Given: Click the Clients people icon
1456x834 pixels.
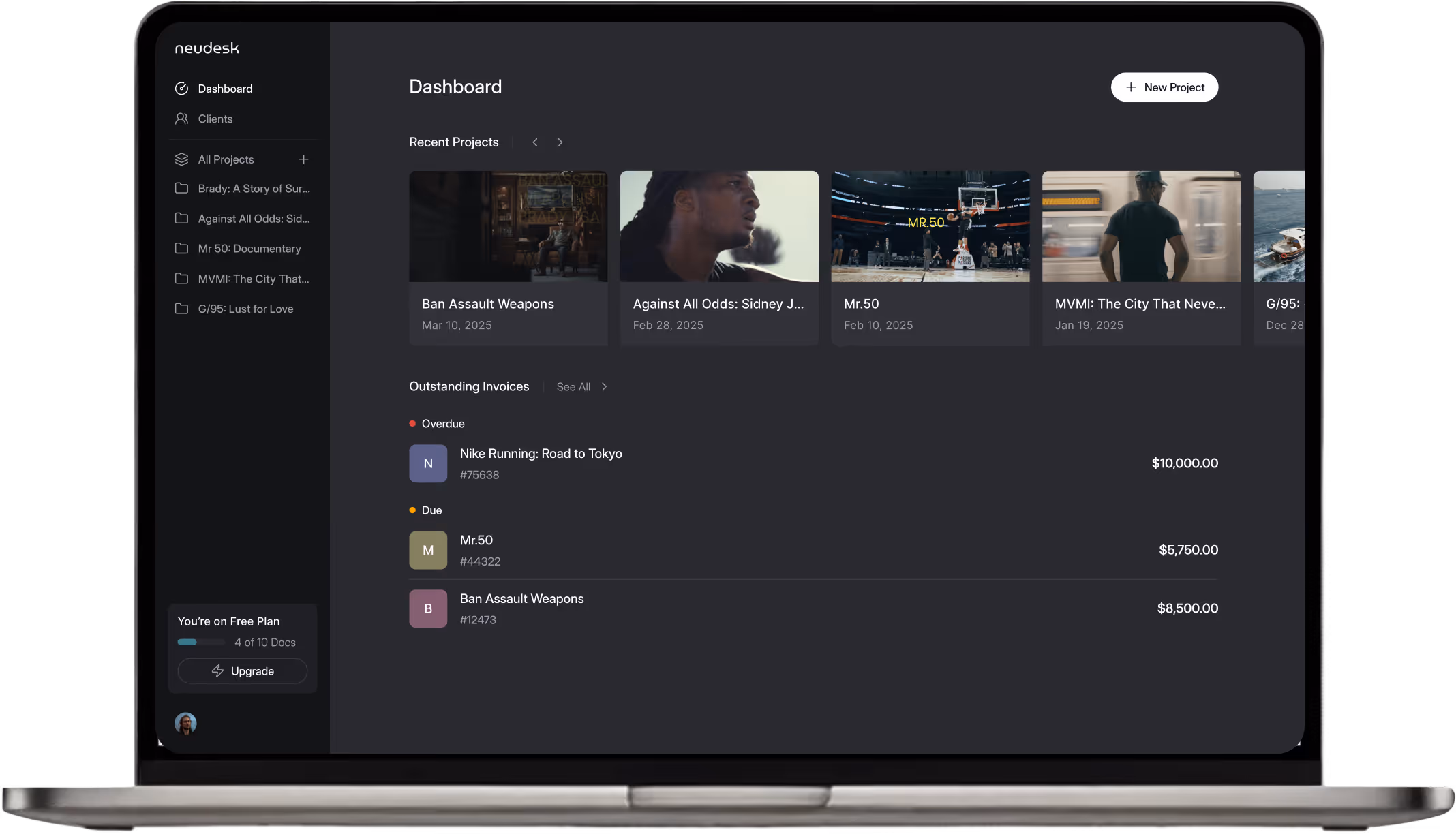Looking at the screenshot, I should [181, 119].
